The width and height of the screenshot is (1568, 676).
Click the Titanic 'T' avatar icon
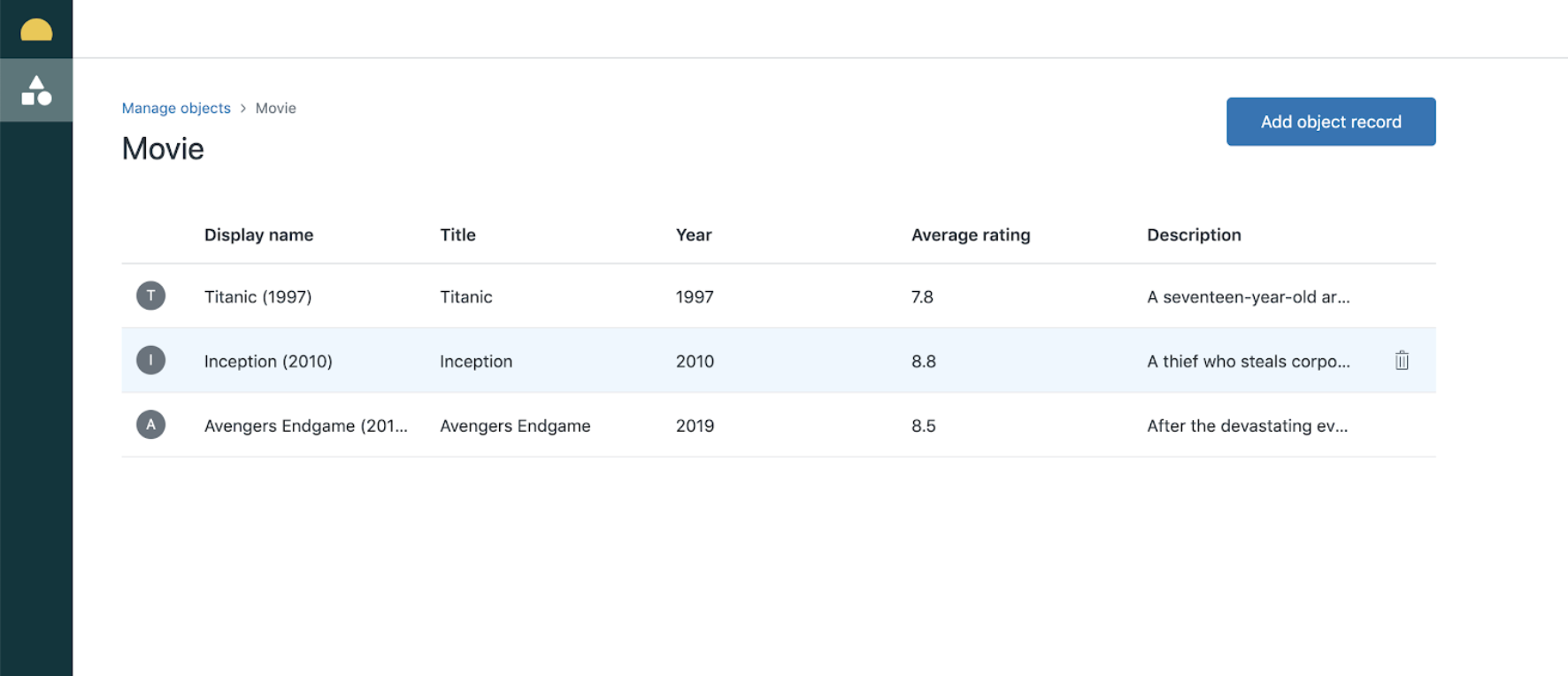(x=150, y=296)
